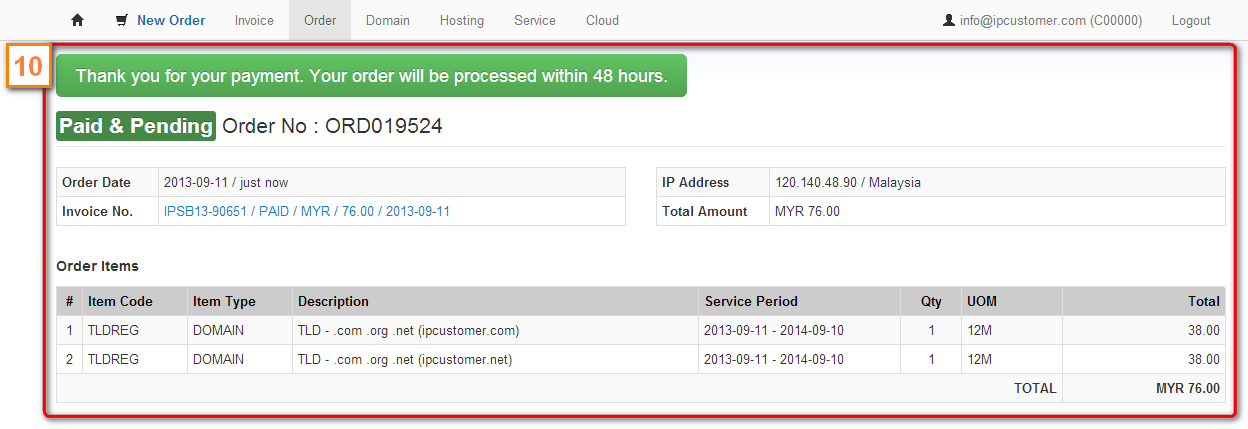Go to the Home icon
Viewport: 1248px width, 429px height.
point(78,20)
